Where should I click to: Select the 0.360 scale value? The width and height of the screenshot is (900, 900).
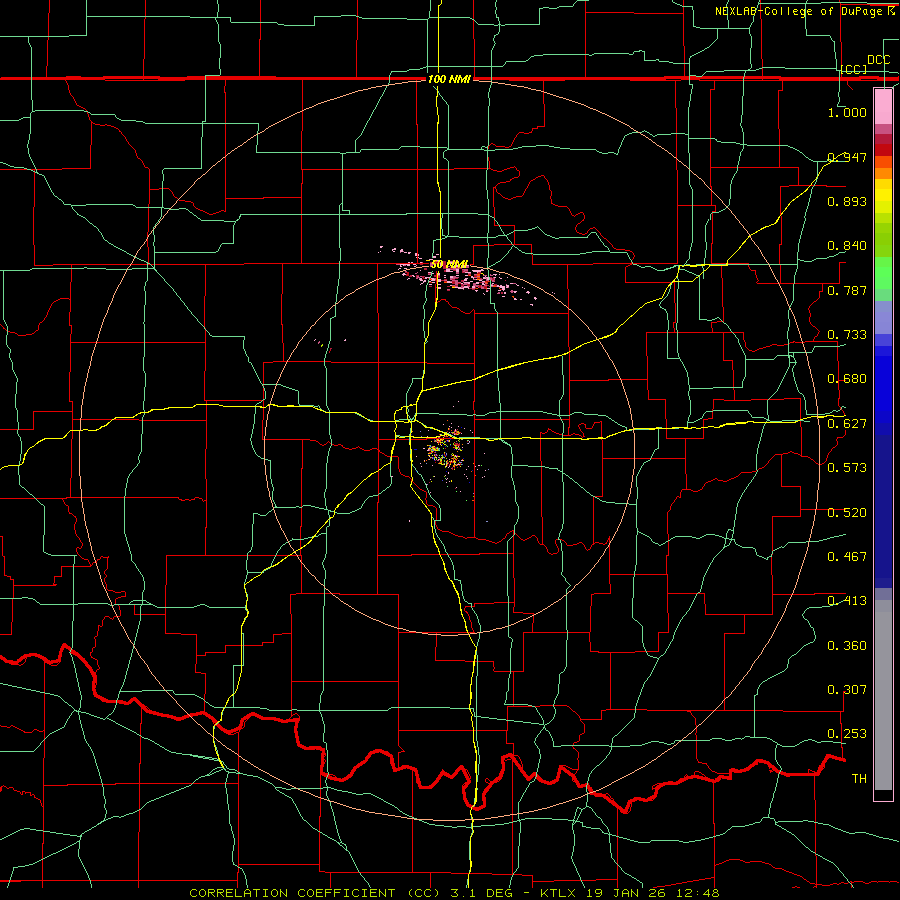point(847,646)
